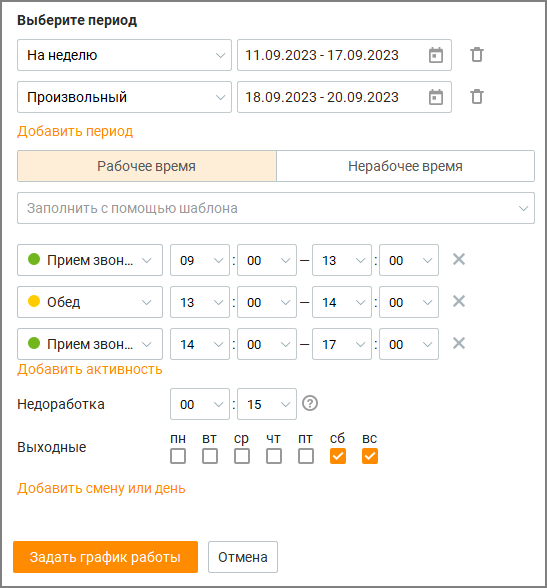Screen dimensions: 547x588
Task: Open end minutes dropdown in Обед row
Action: coord(409,302)
